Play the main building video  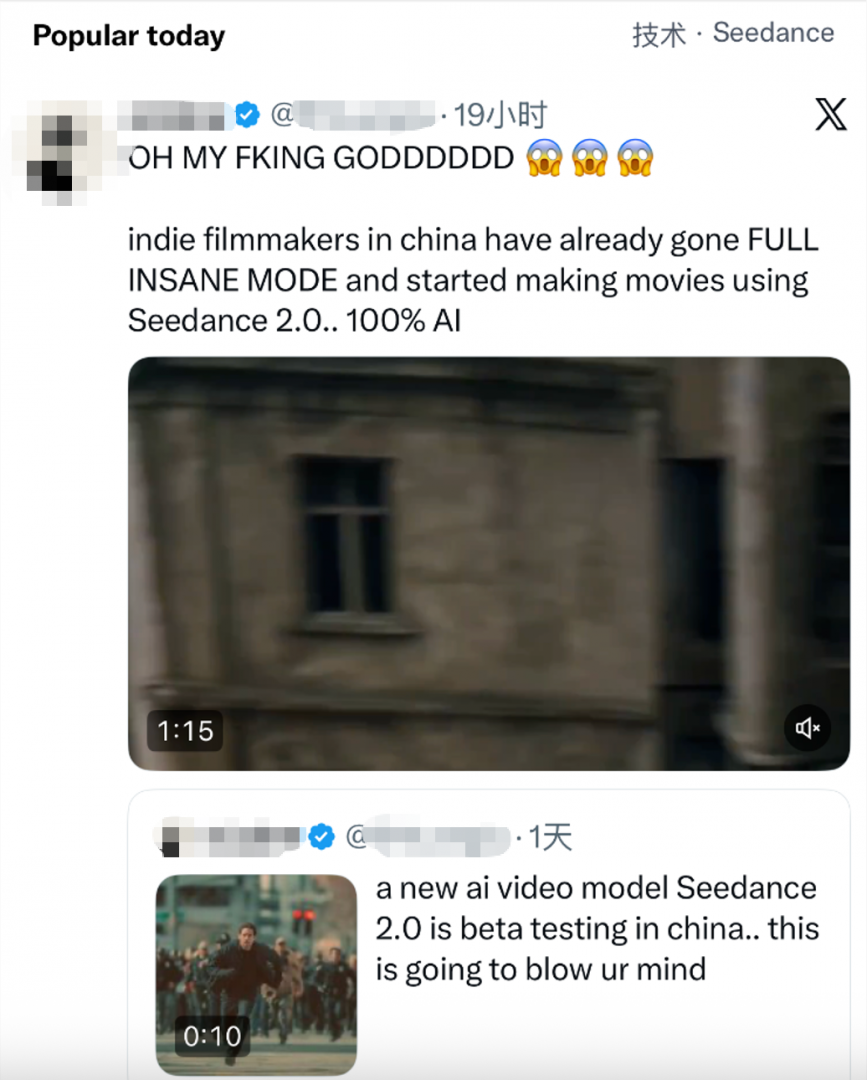[x=488, y=563]
